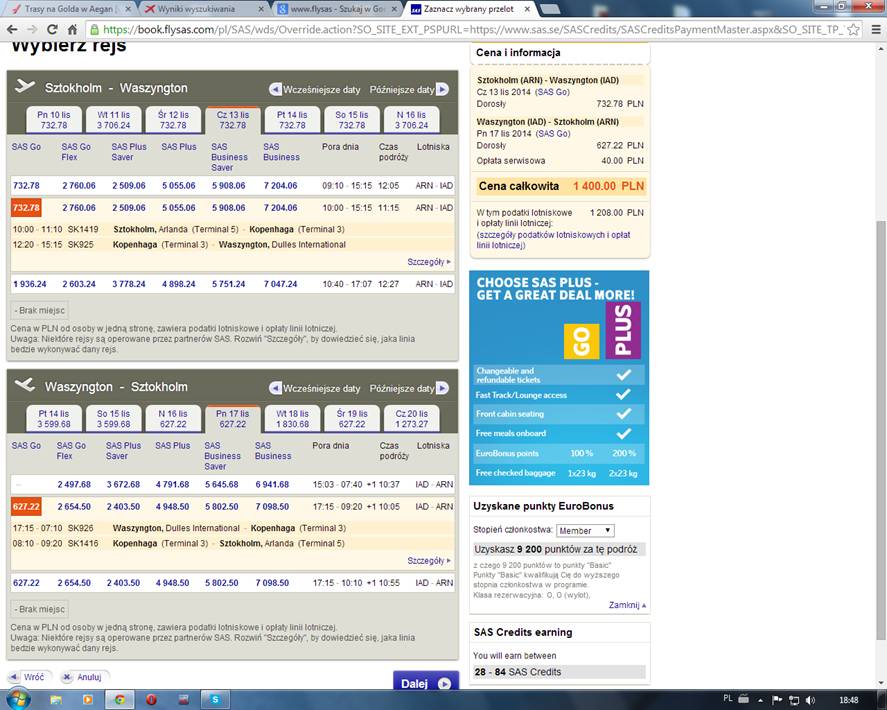Choose SAS Business 7 047.24 on 10:40 flight
Screen dimensions: 887x710
[281, 284]
